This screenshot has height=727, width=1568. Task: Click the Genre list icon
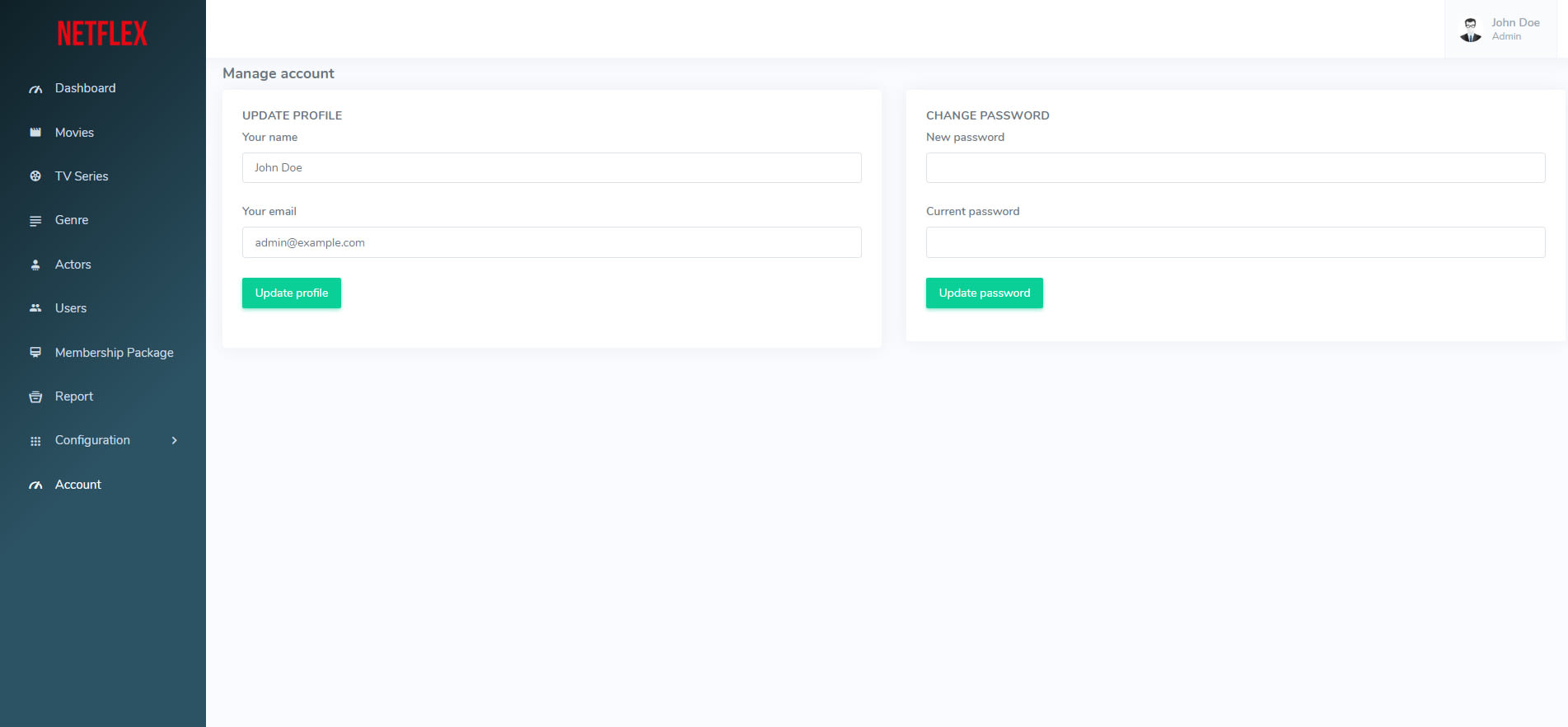pyautogui.click(x=35, y=221)
